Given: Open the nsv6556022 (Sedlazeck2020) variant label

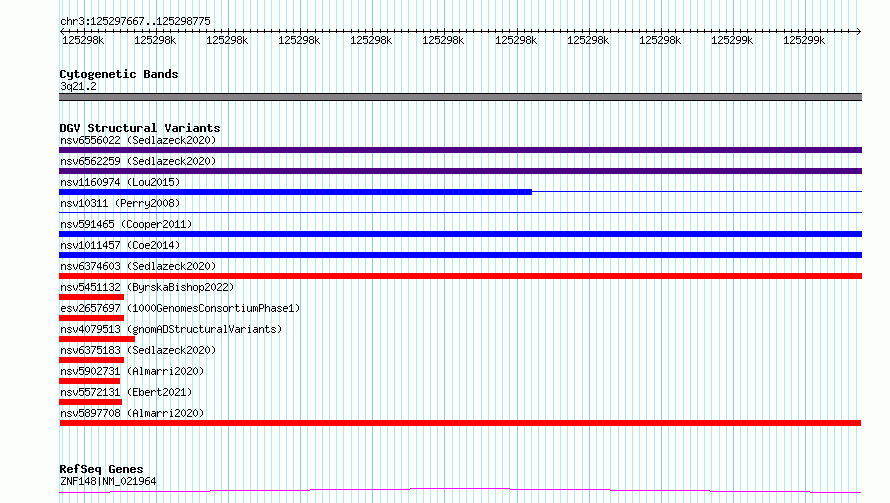Looking at the screenshot, I should click(x=138, y=140).
